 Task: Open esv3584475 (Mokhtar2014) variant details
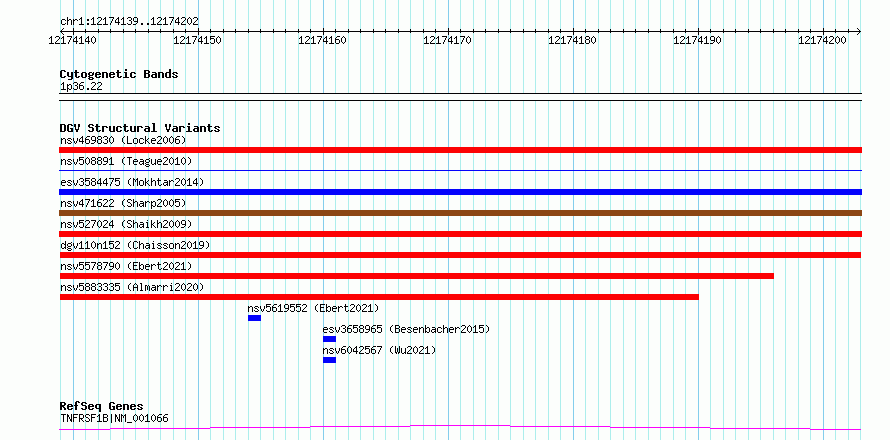(x=132, y=182)
